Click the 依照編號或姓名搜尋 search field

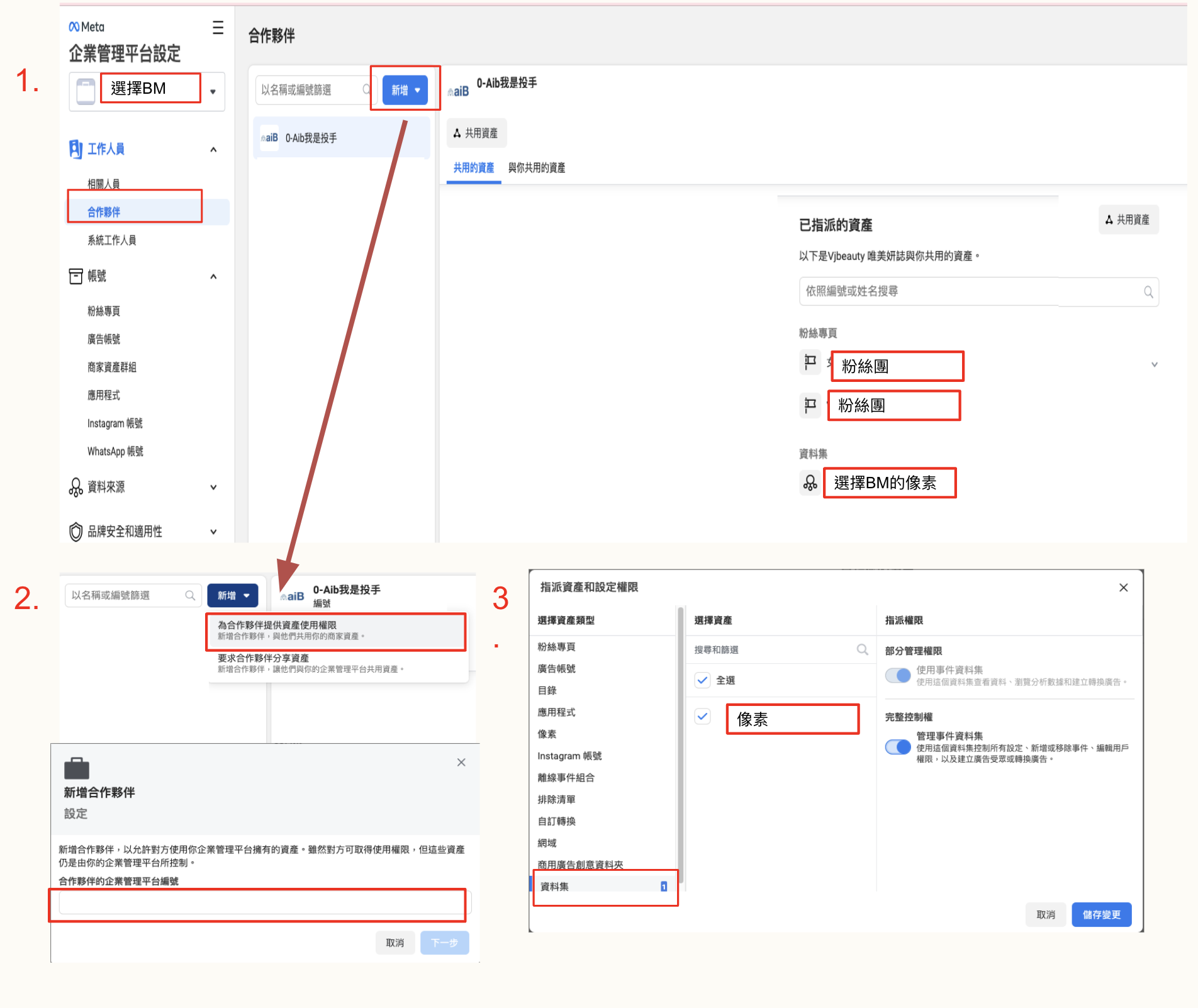pyautogui.click(x=978, y=291)
